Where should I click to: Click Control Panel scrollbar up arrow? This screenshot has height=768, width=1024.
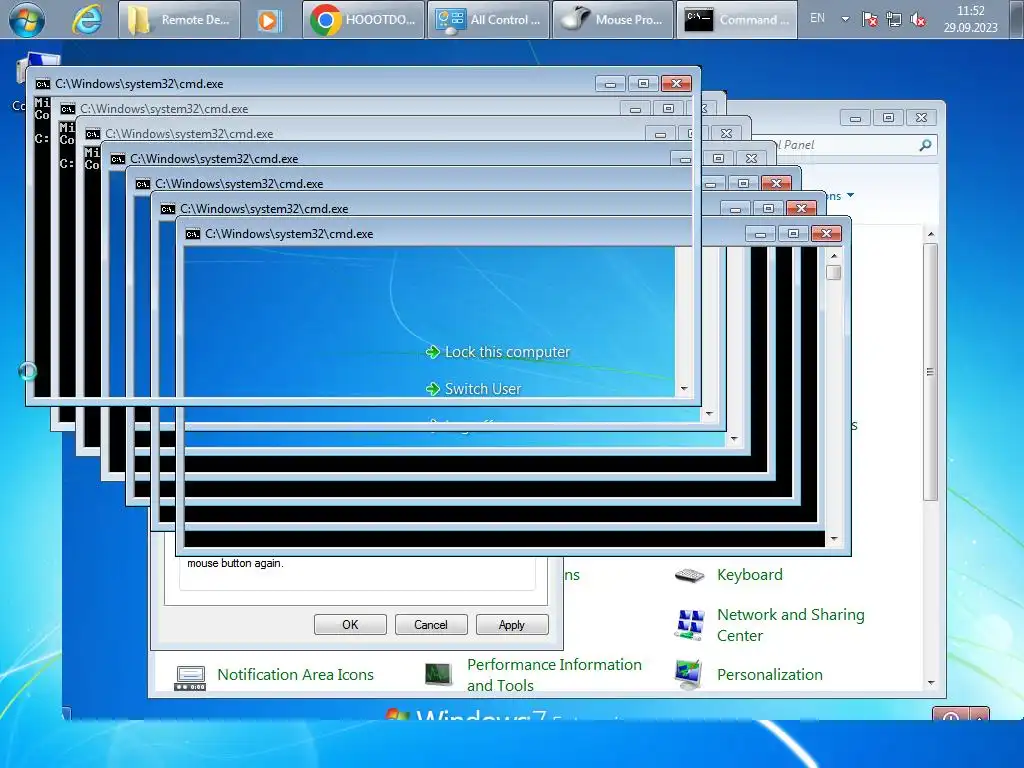tap(931, 234)
